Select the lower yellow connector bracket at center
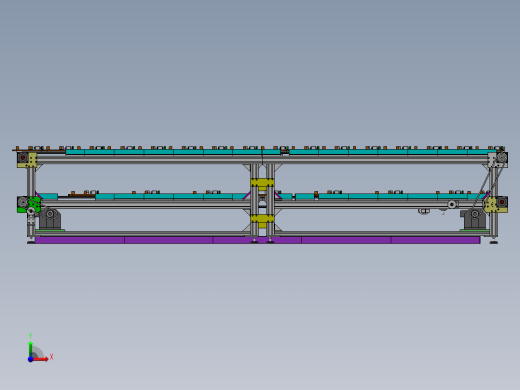 point(262,219)
